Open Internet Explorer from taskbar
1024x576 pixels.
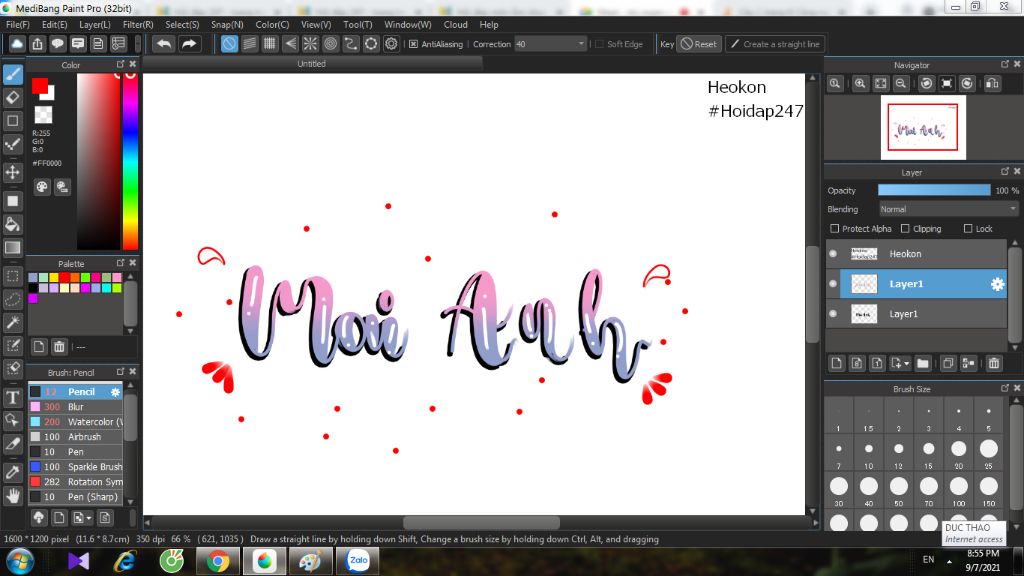click(125, 561)
